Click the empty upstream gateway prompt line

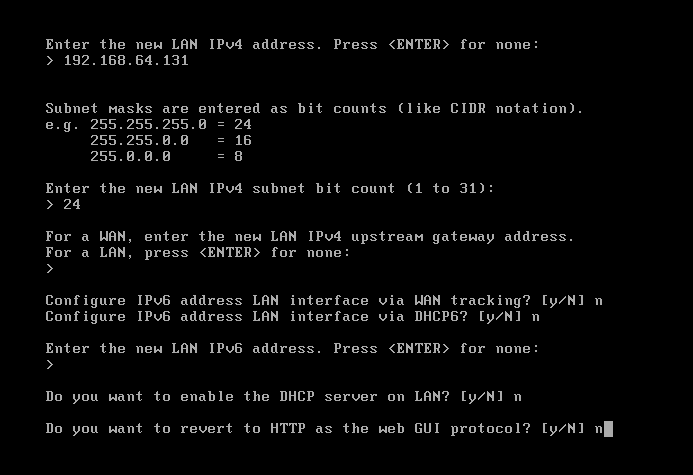50,269
